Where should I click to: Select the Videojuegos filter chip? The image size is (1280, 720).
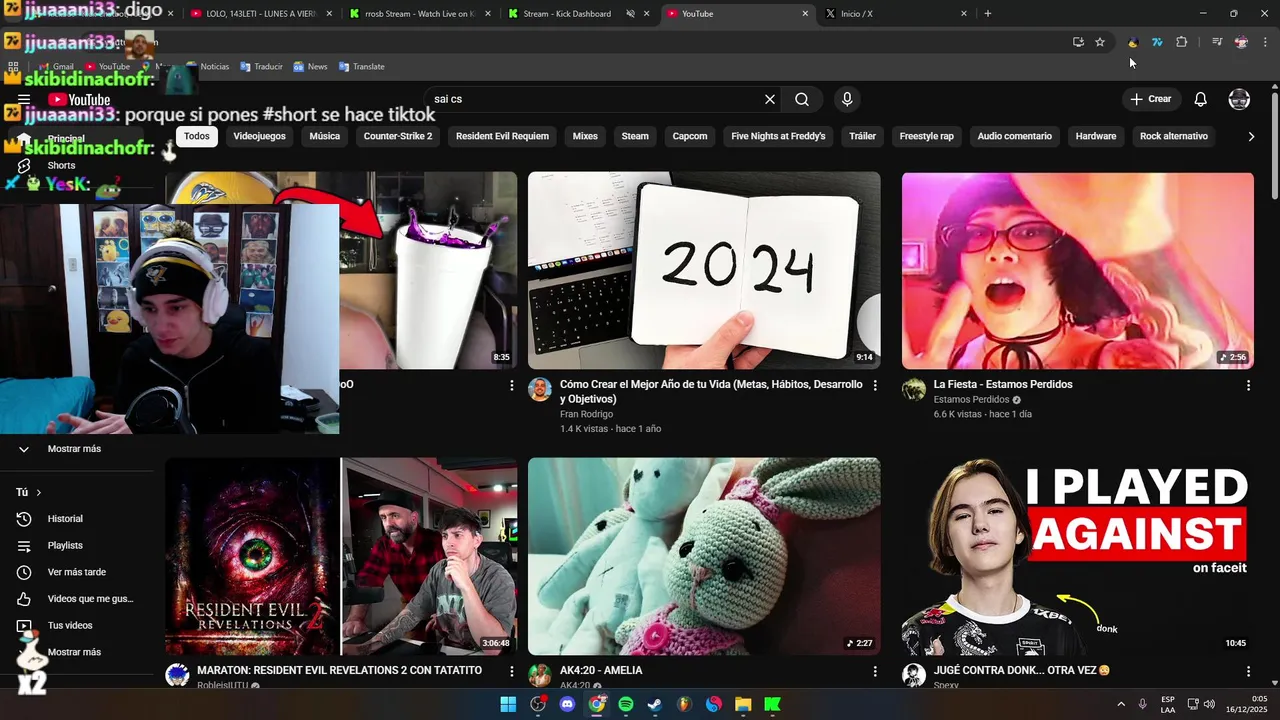pyautogui.click(x=259, y=136)
